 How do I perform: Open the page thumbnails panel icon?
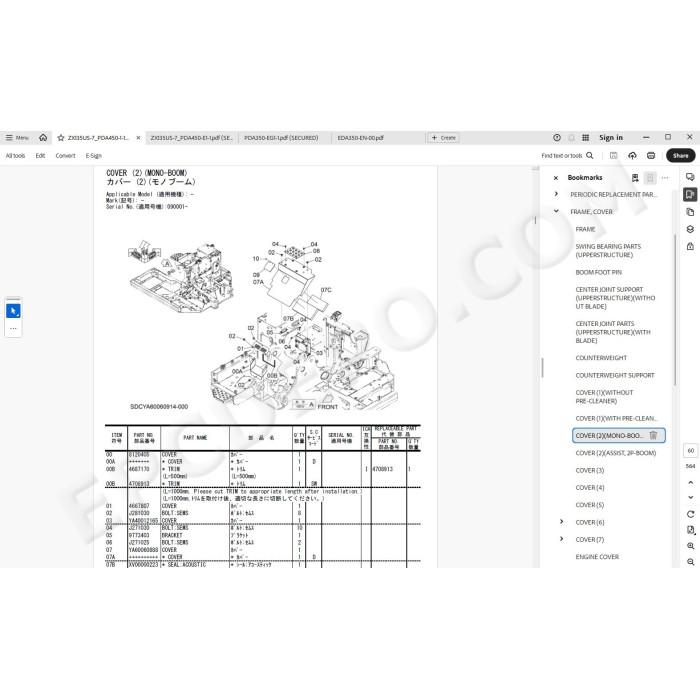(x=690, y=212)
